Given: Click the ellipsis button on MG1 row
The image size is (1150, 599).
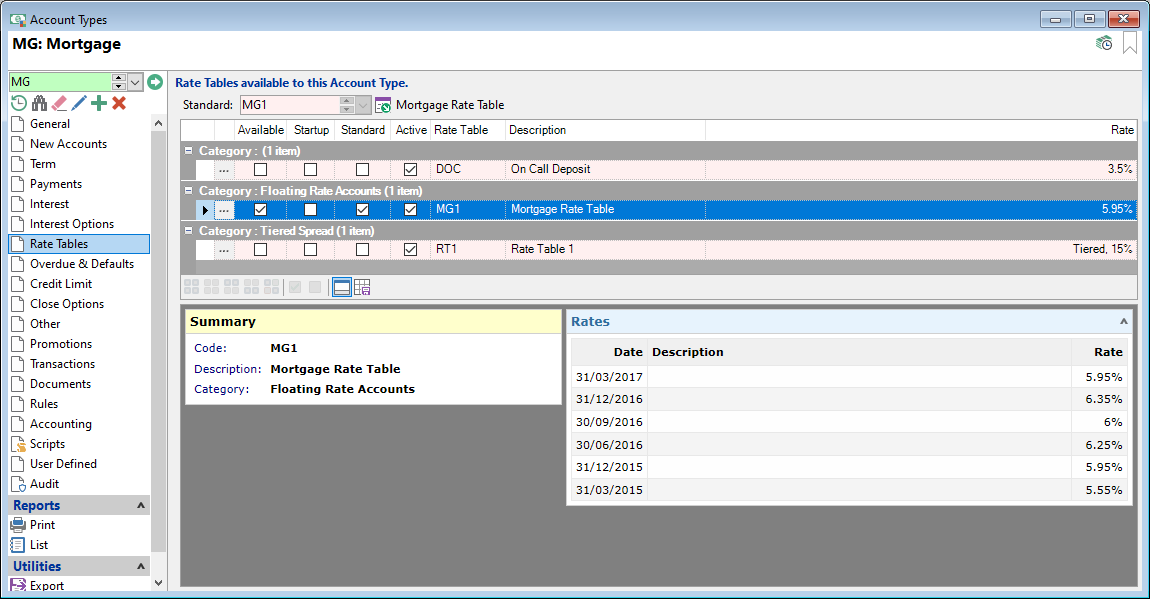Looking at the screenshot, I should [224, 210].
